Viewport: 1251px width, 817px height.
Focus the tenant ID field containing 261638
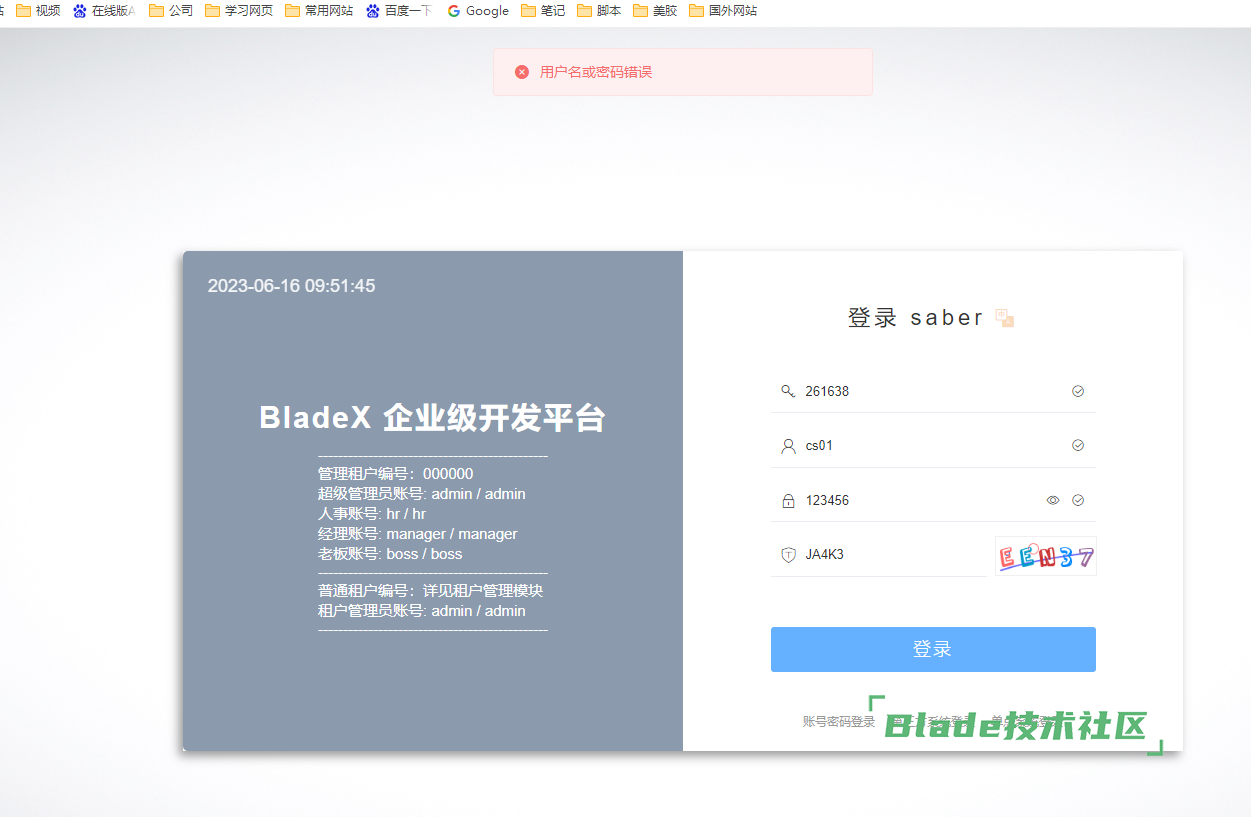point(933,391)
